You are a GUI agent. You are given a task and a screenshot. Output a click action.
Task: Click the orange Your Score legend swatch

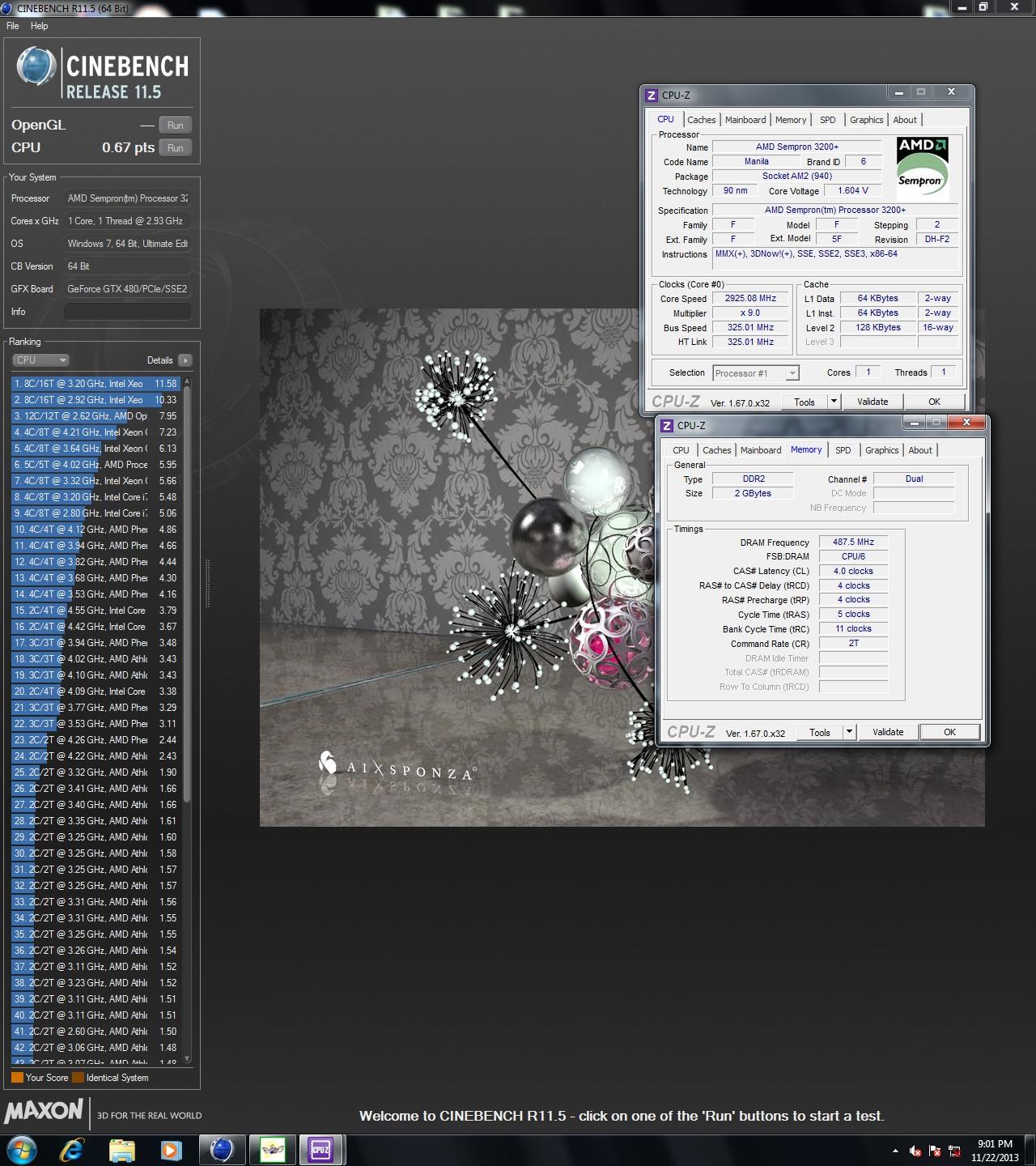pos(17,1078)
